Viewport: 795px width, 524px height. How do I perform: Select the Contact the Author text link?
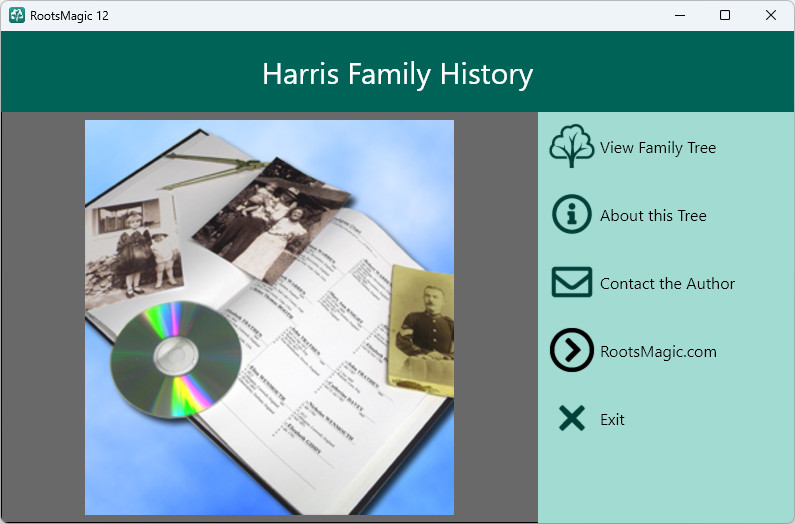click(x=667, y=284)
